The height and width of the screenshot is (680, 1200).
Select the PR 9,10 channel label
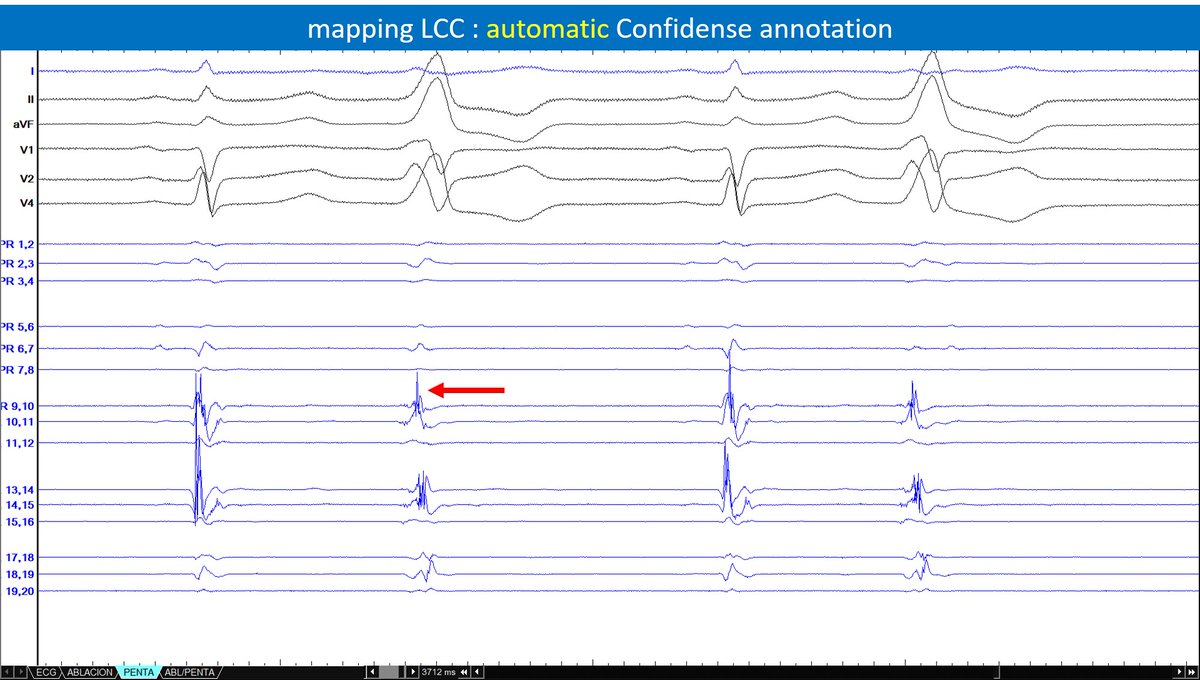click(x=18, y=406)
